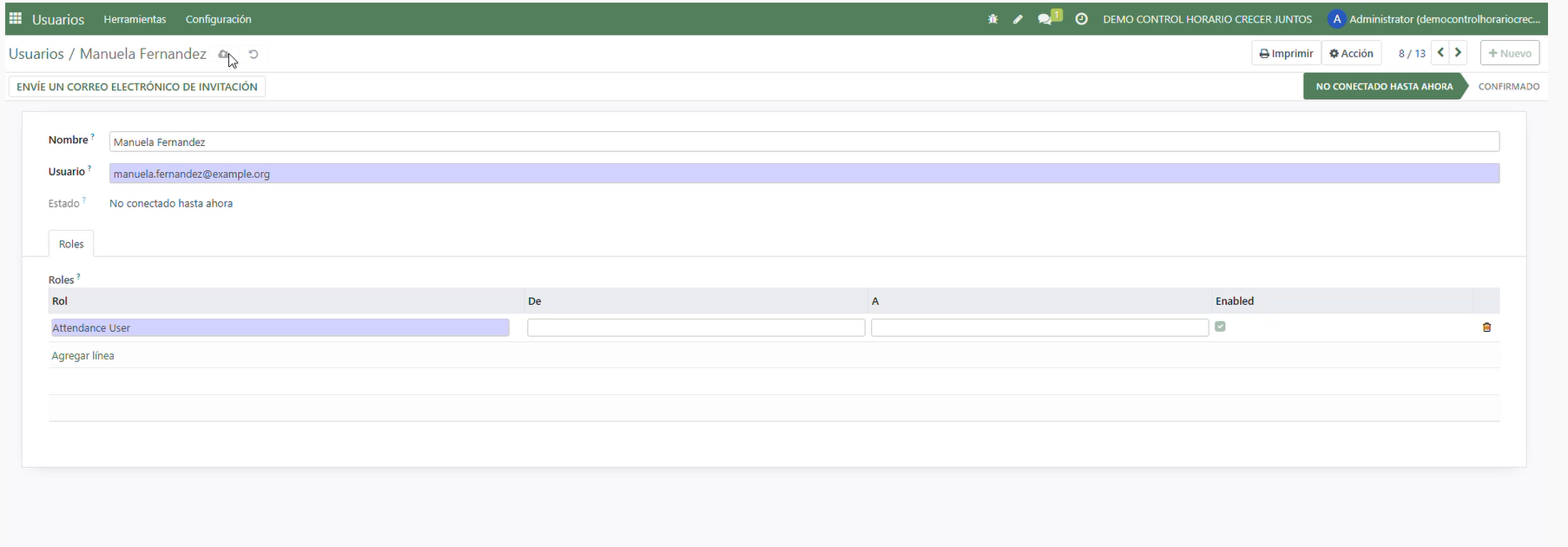The width and height of the screenshot is (1568, 547).
Task: Open the Herramientas menu
Action: pyautogui.click(x=135, y=19)
